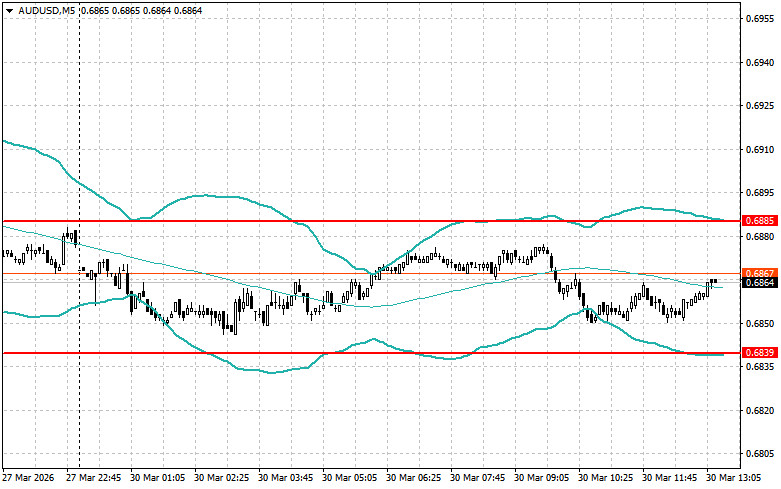
Task: Click the 0.6925 price scale value
Action: pyautogui.click(x=761, y=106)
